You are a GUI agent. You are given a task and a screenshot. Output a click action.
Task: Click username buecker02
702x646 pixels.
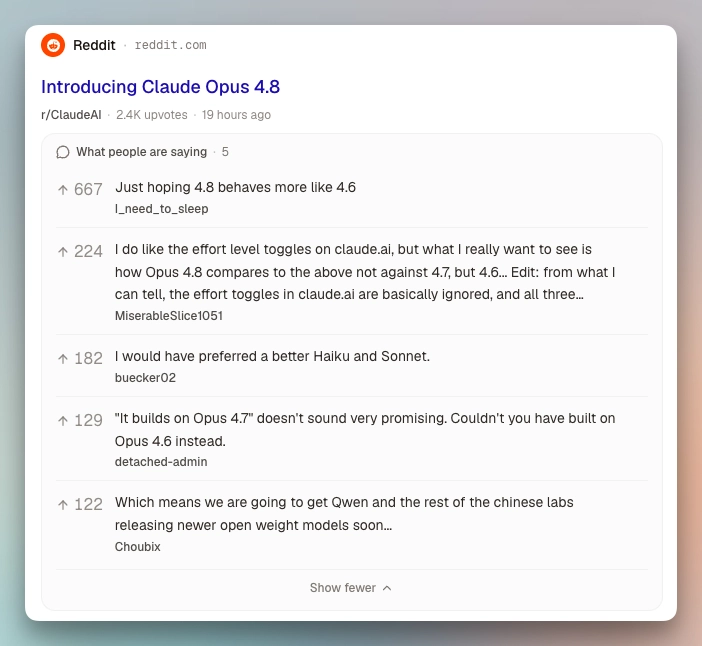coord(145,378)
